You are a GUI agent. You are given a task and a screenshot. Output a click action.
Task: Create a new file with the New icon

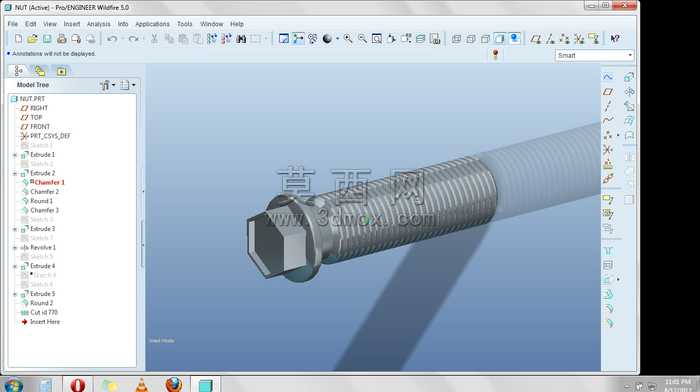click(18, 39)
